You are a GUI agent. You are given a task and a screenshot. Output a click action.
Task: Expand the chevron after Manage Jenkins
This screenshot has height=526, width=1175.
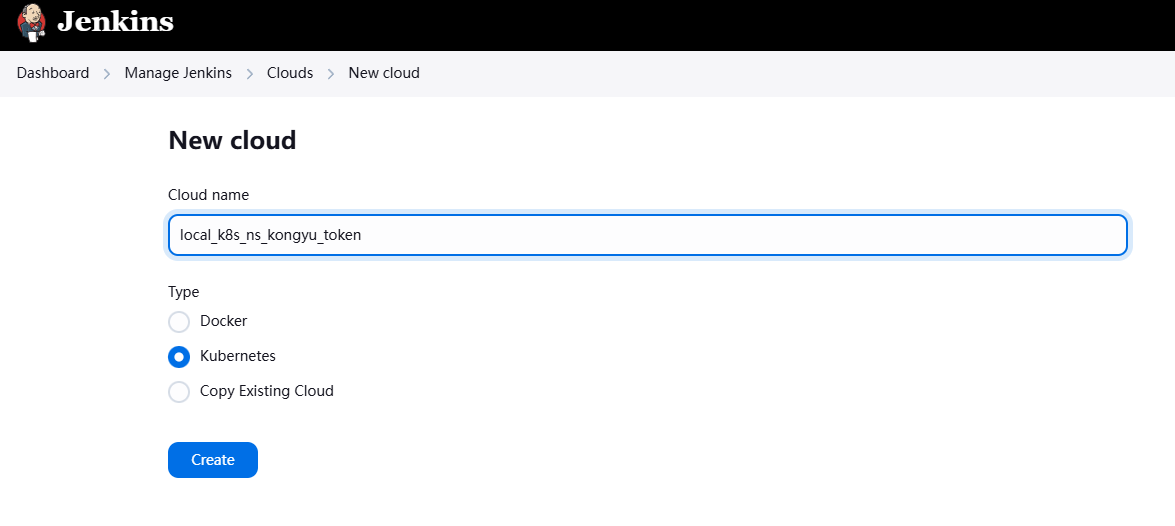point(250,74)
